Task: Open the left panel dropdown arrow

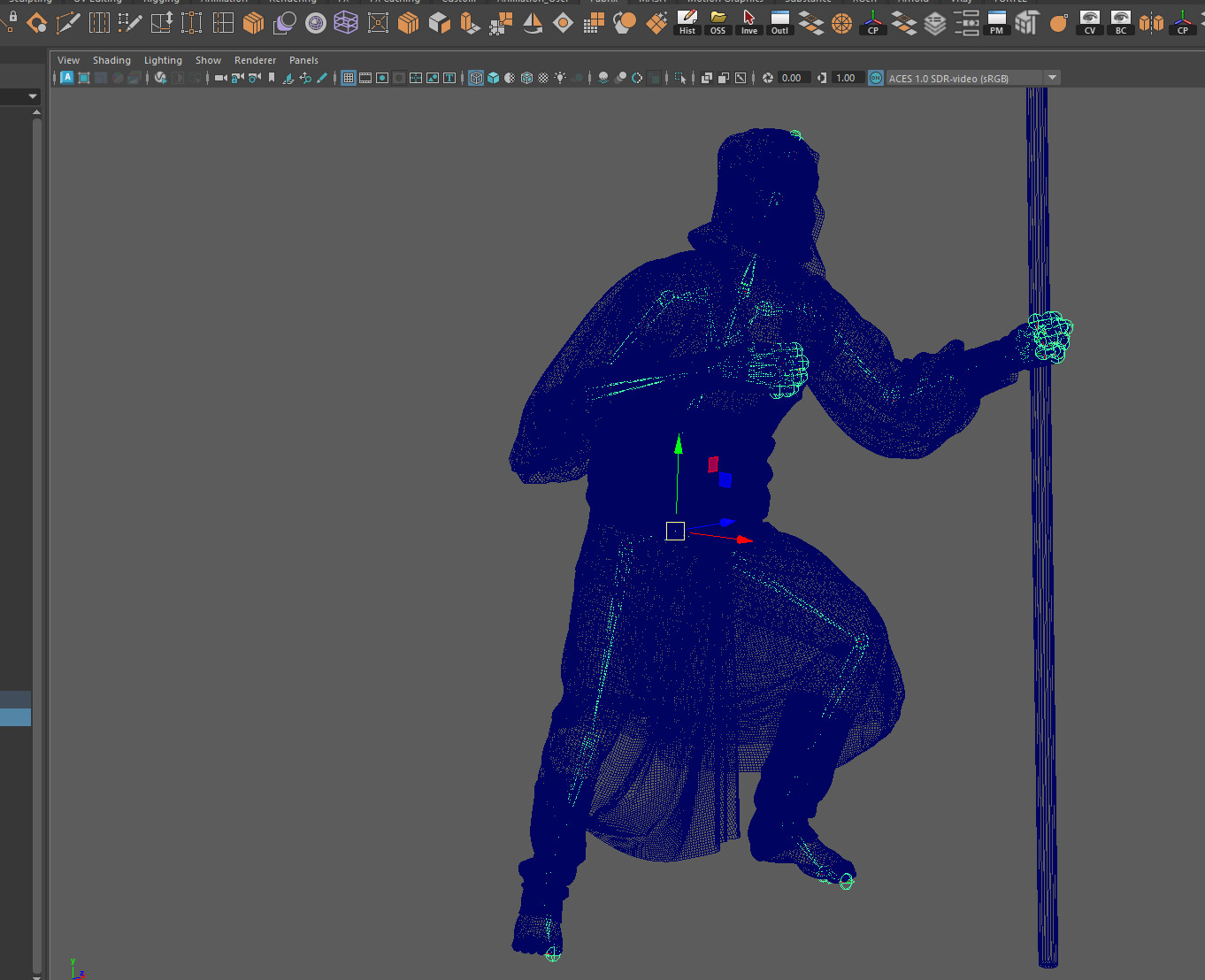Action: click(33, 96)
